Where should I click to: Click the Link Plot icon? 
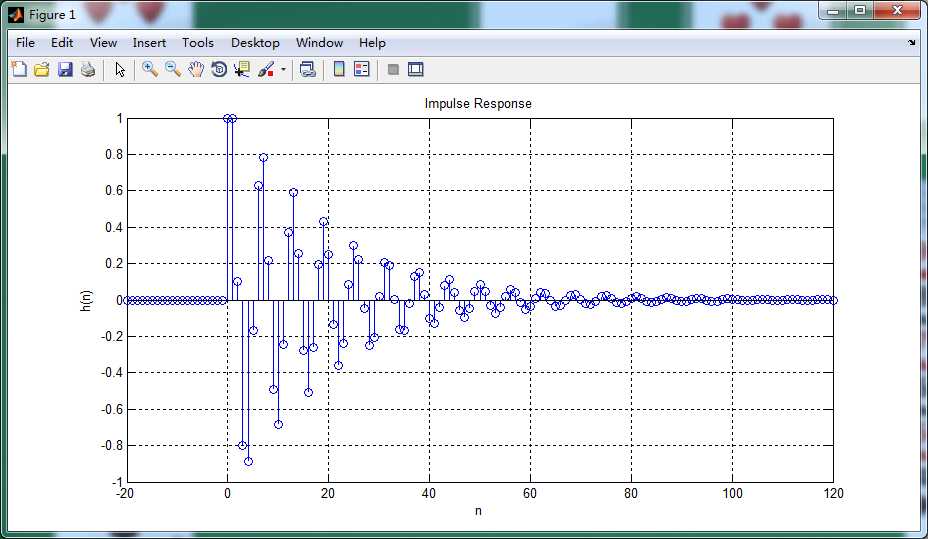coord(308,69)
